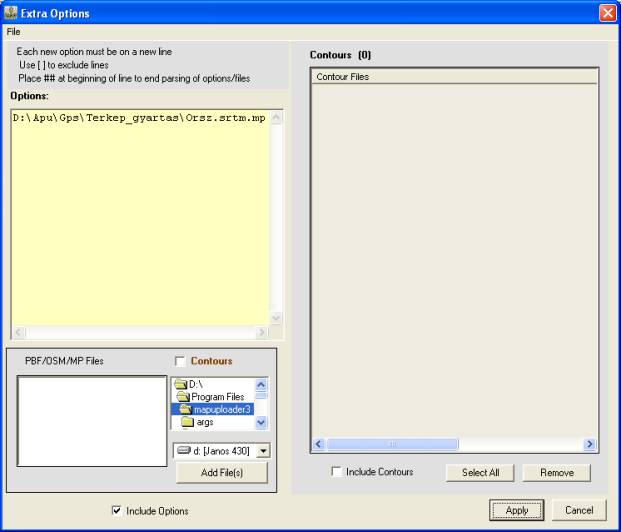Check the Include Contours box
Image resolution: width=621 pixels, height=532 pixels.
tap(337, 472)
